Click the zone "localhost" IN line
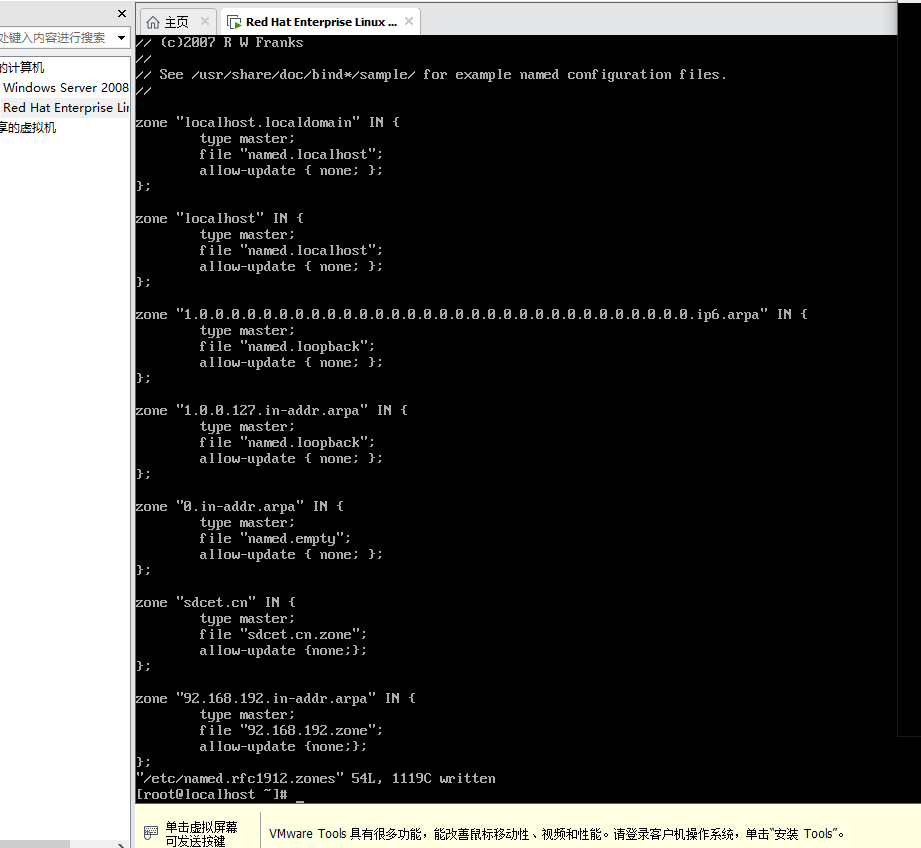The image size is (921, 848). (x=220, y=218)
